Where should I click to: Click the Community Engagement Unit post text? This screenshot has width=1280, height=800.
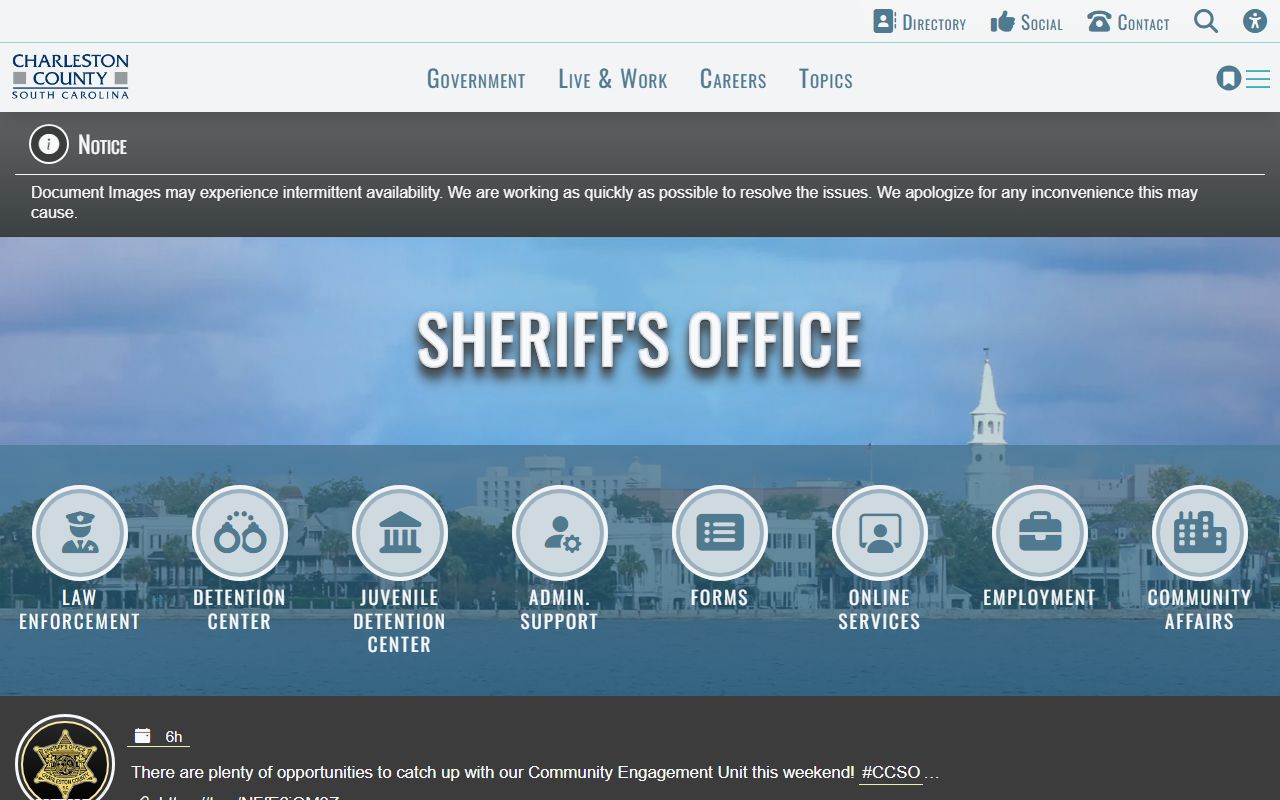[493, 773]
